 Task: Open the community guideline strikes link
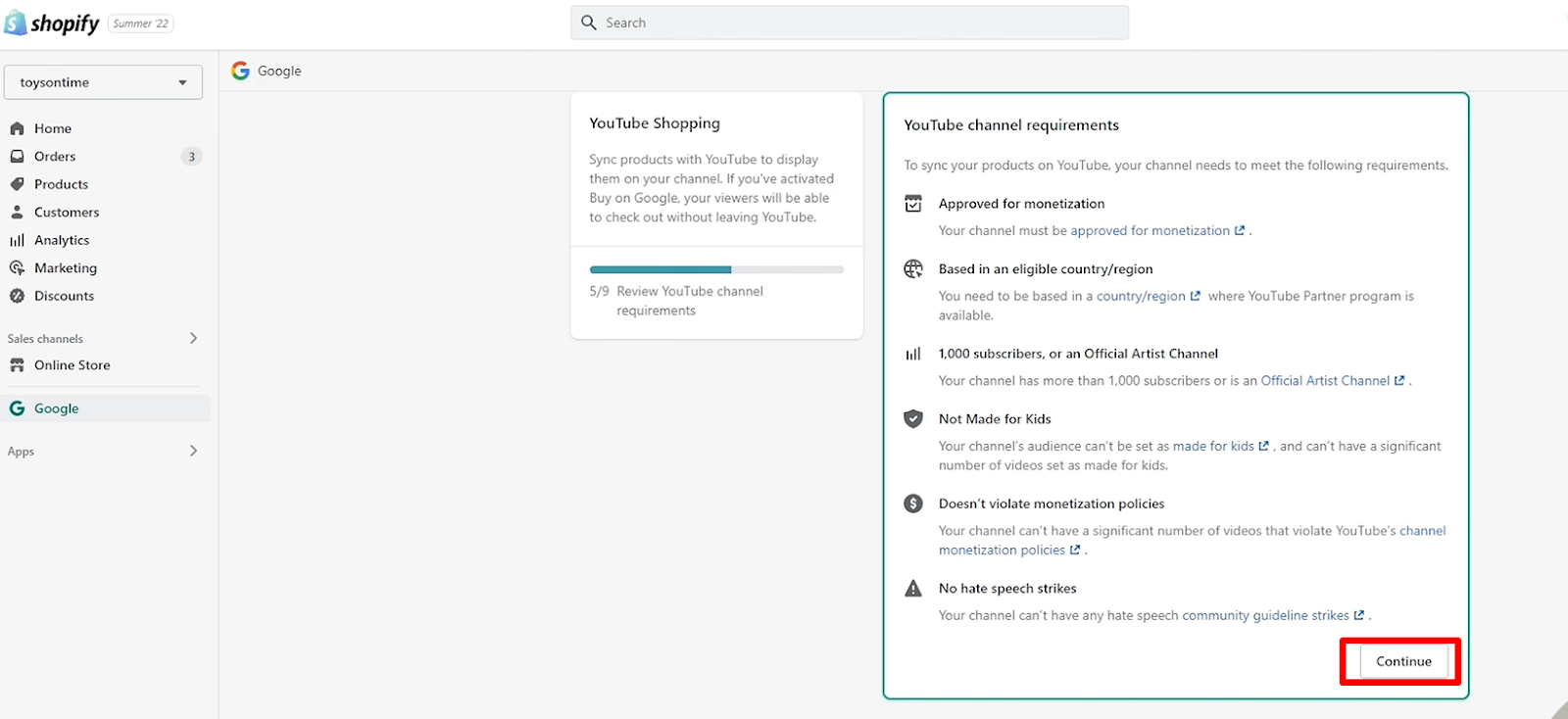click(1265, 616)
